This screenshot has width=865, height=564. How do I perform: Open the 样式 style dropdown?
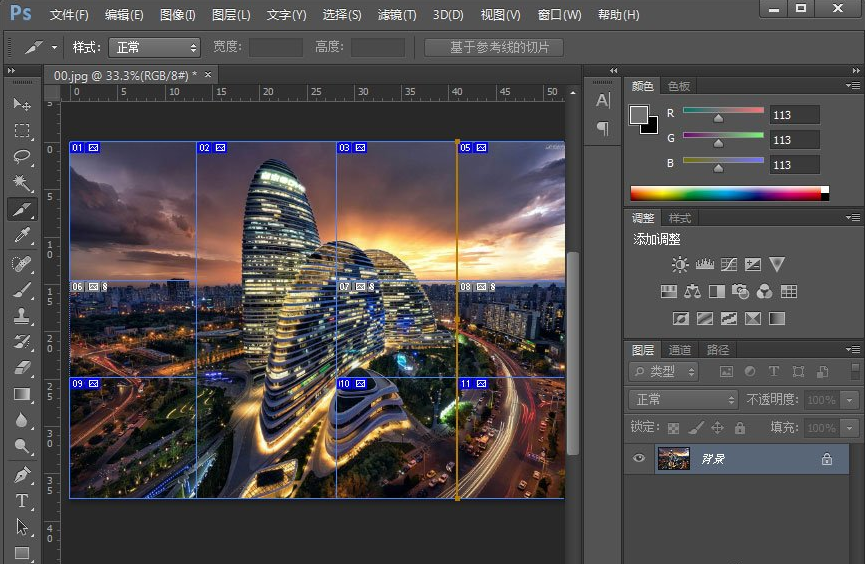click(x=154, y=48)
